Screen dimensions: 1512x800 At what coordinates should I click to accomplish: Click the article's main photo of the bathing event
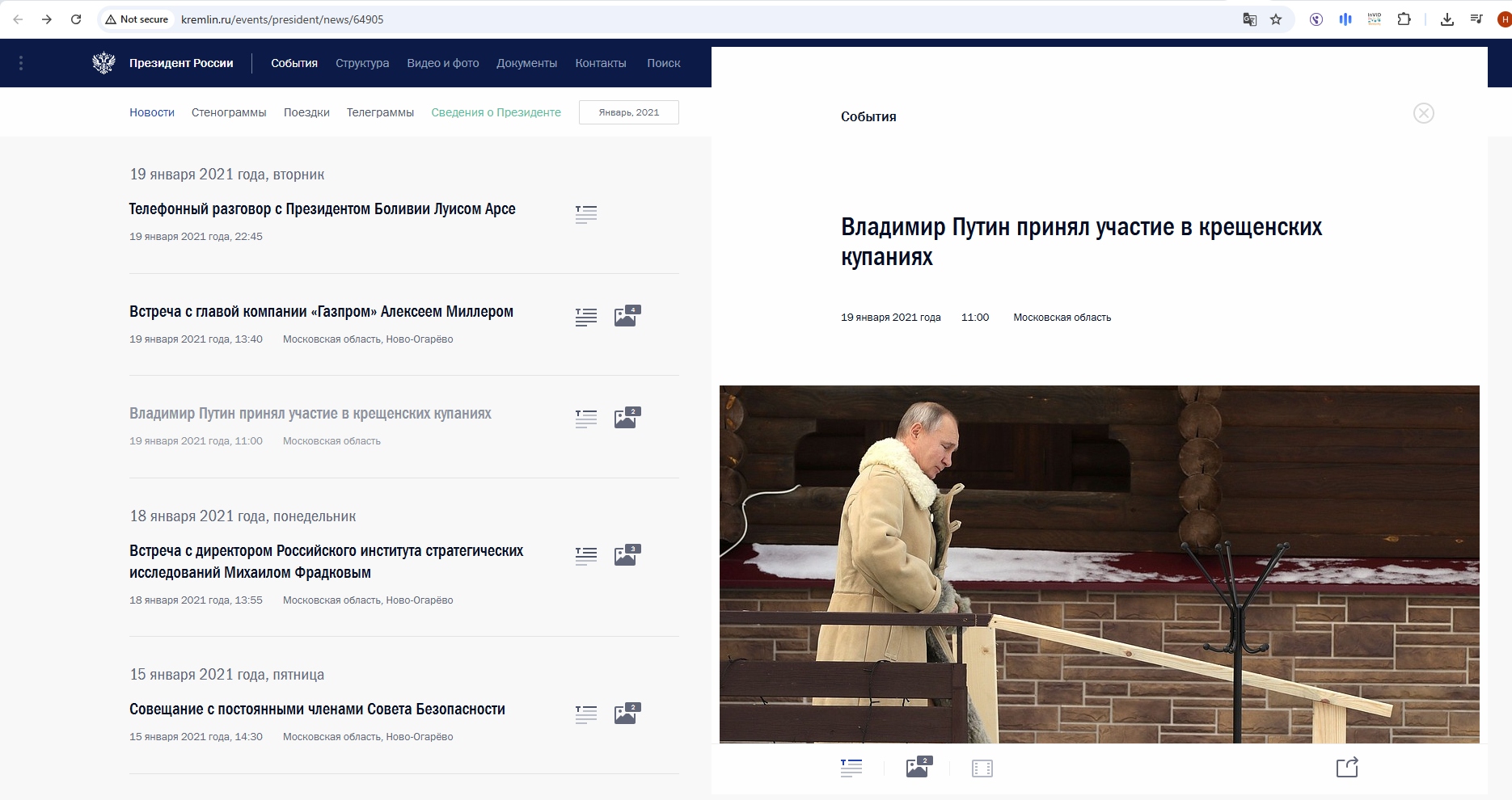[1099, 563]
